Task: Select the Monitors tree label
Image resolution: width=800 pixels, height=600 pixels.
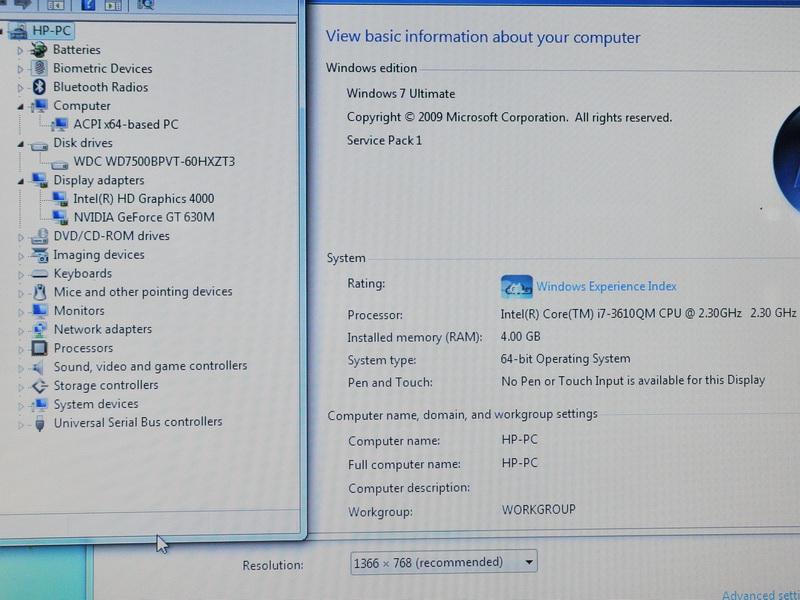Action: point(79,310)
